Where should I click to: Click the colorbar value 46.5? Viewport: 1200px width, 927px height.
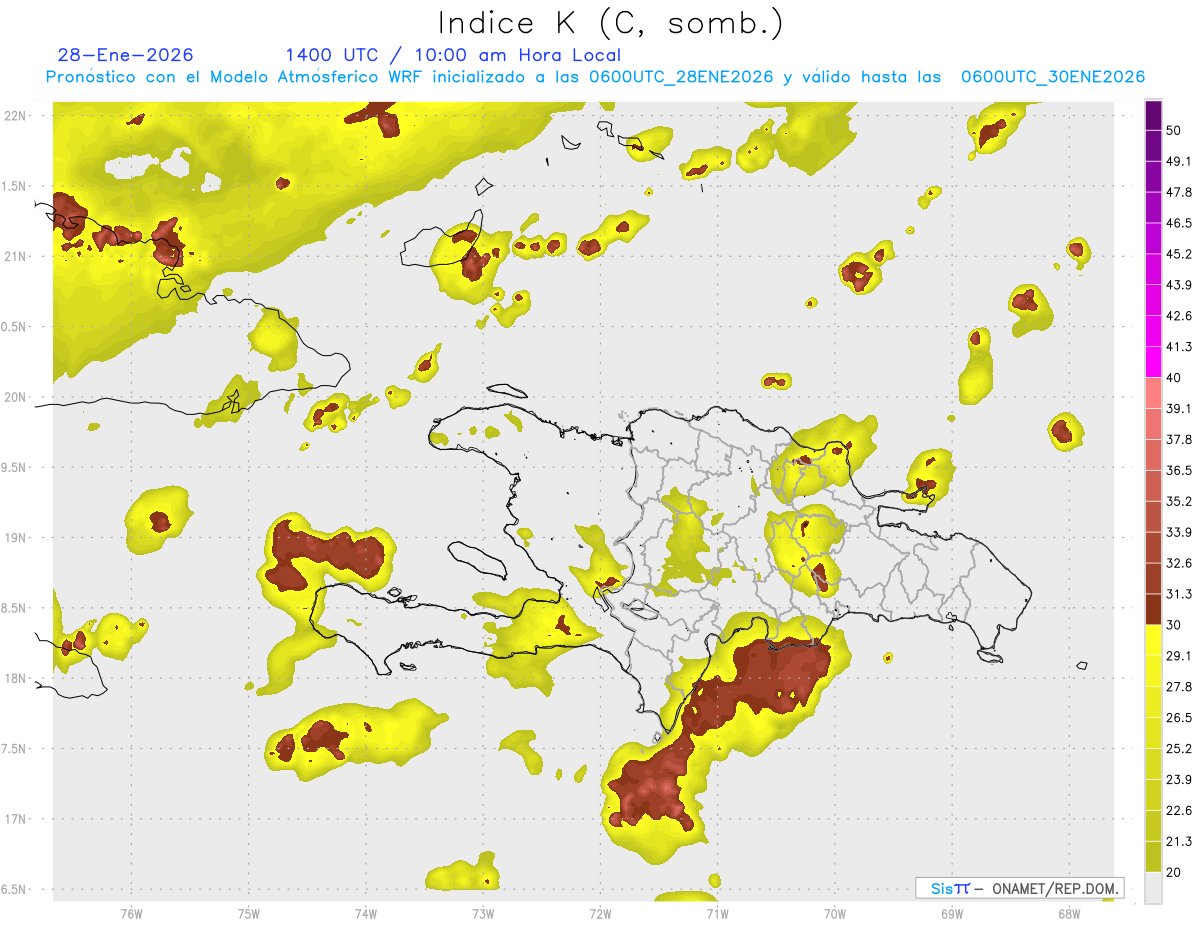(1179, 223)
